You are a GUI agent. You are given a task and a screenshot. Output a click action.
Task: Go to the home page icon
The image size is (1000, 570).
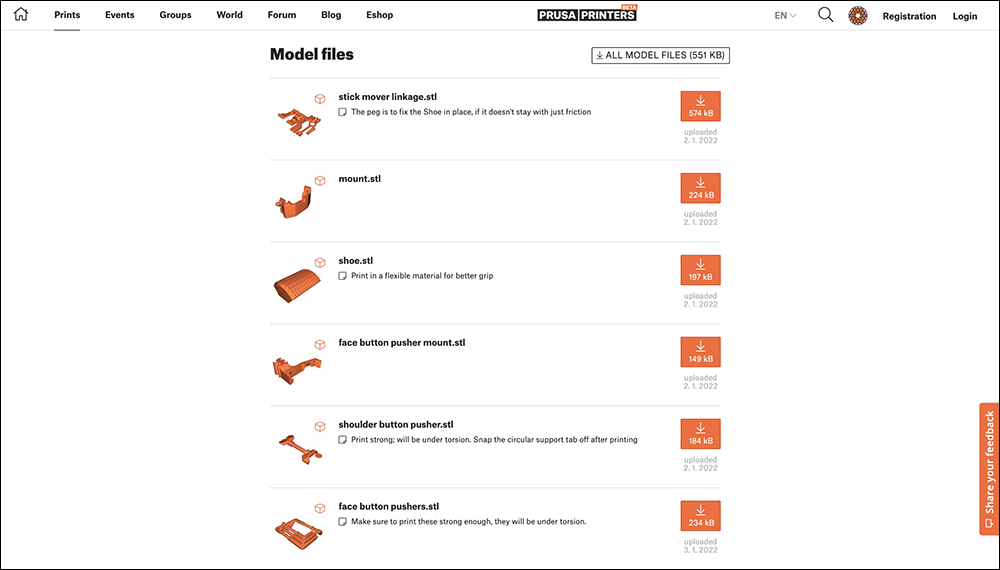21,14
